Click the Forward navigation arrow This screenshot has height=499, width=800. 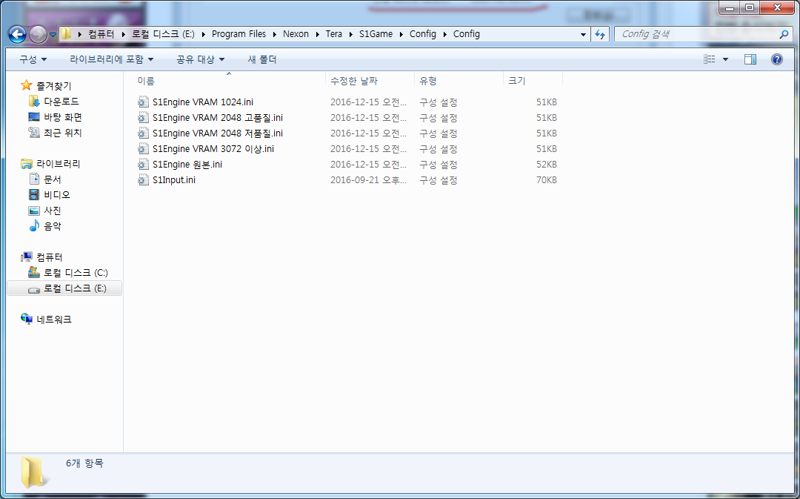point(38,34)
